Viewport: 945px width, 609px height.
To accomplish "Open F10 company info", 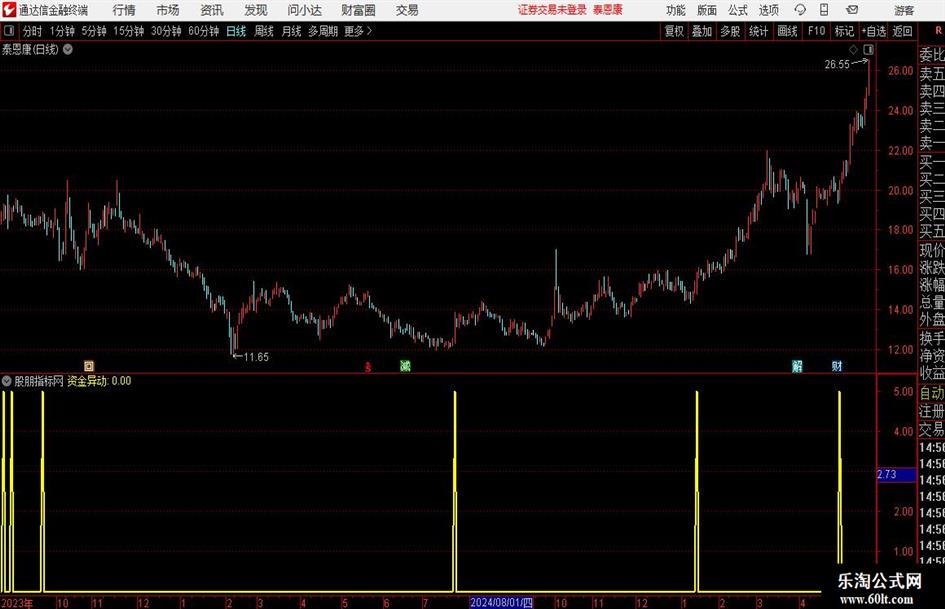I will pyautogui.click(x=817, y=31).
